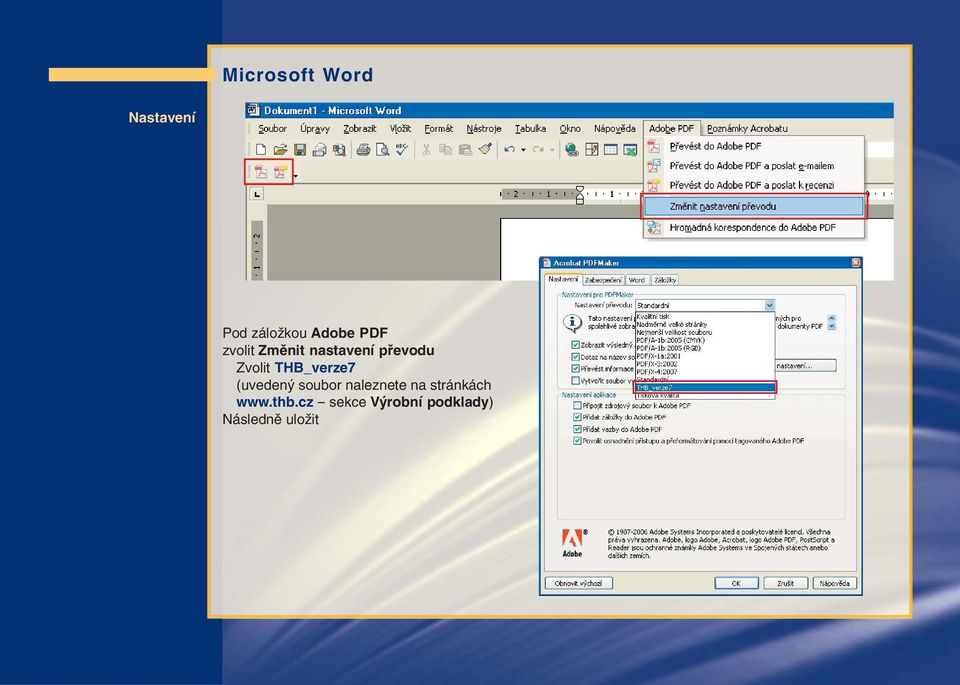Toggle the 'Převést informace' checkbox

tap(576, 369)
